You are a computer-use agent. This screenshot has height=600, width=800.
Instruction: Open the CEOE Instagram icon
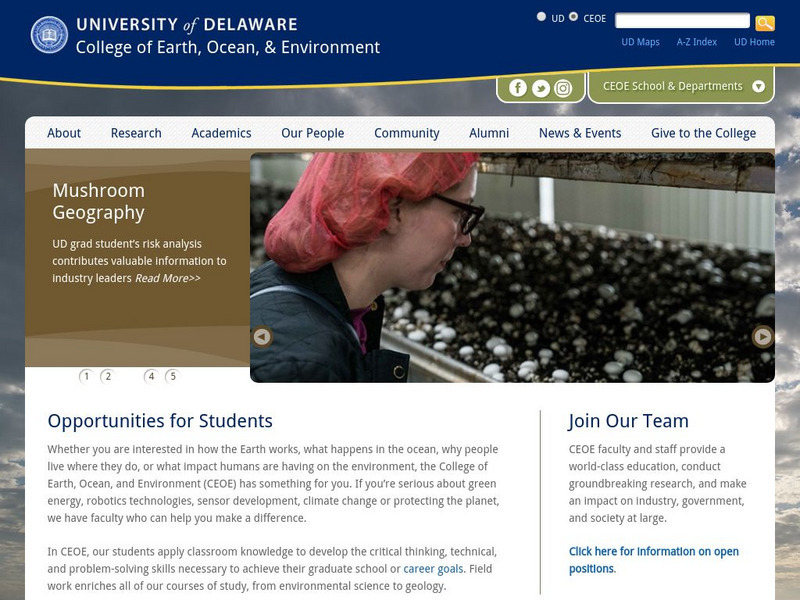(563, 88)
